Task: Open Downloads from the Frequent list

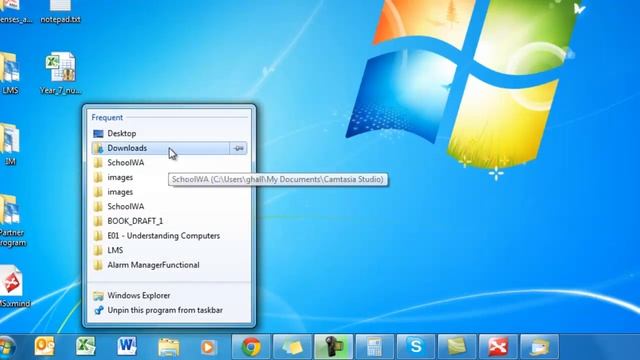Action: click(x=160, y=148)
